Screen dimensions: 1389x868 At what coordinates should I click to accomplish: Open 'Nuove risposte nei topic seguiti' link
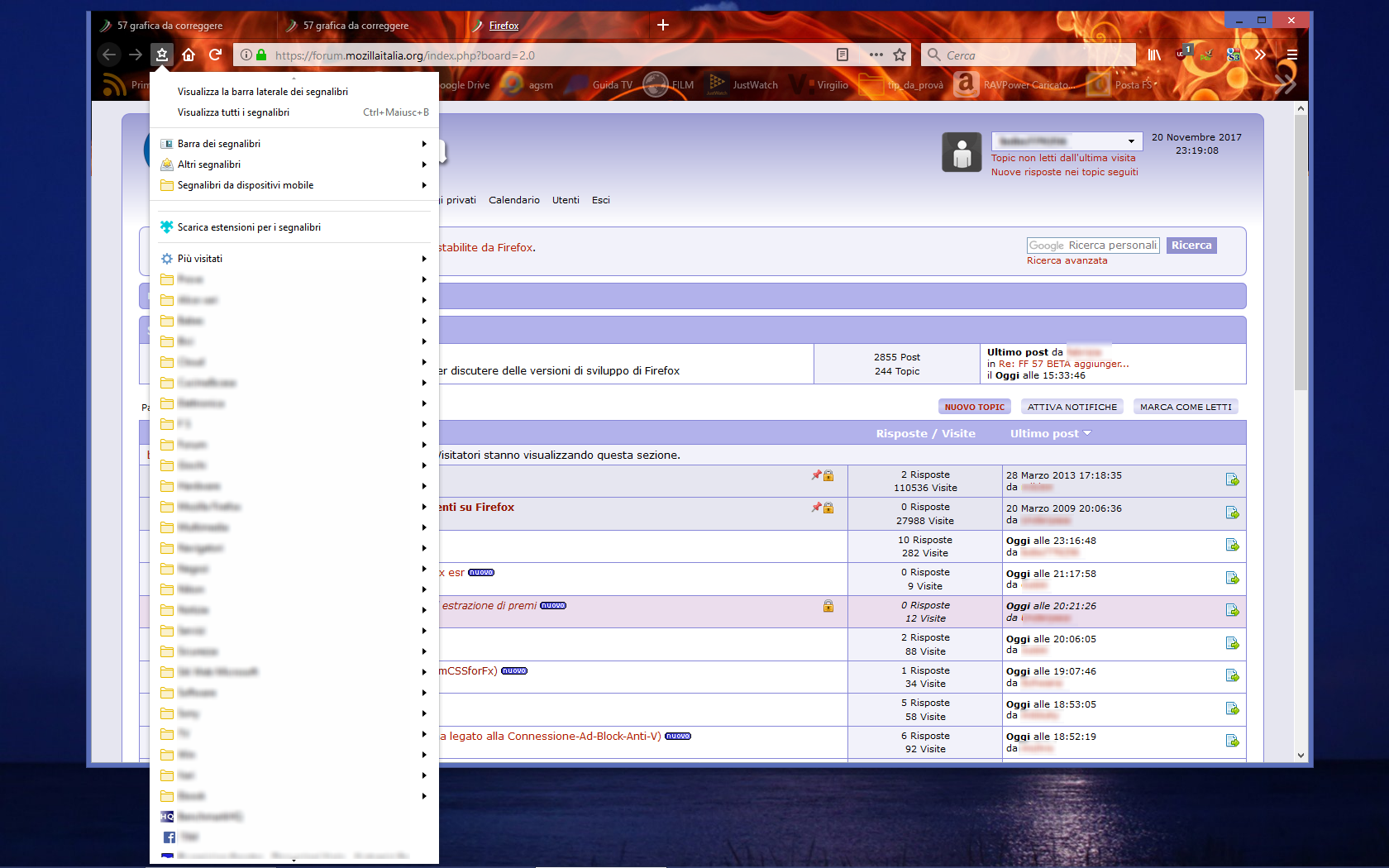1065,172
